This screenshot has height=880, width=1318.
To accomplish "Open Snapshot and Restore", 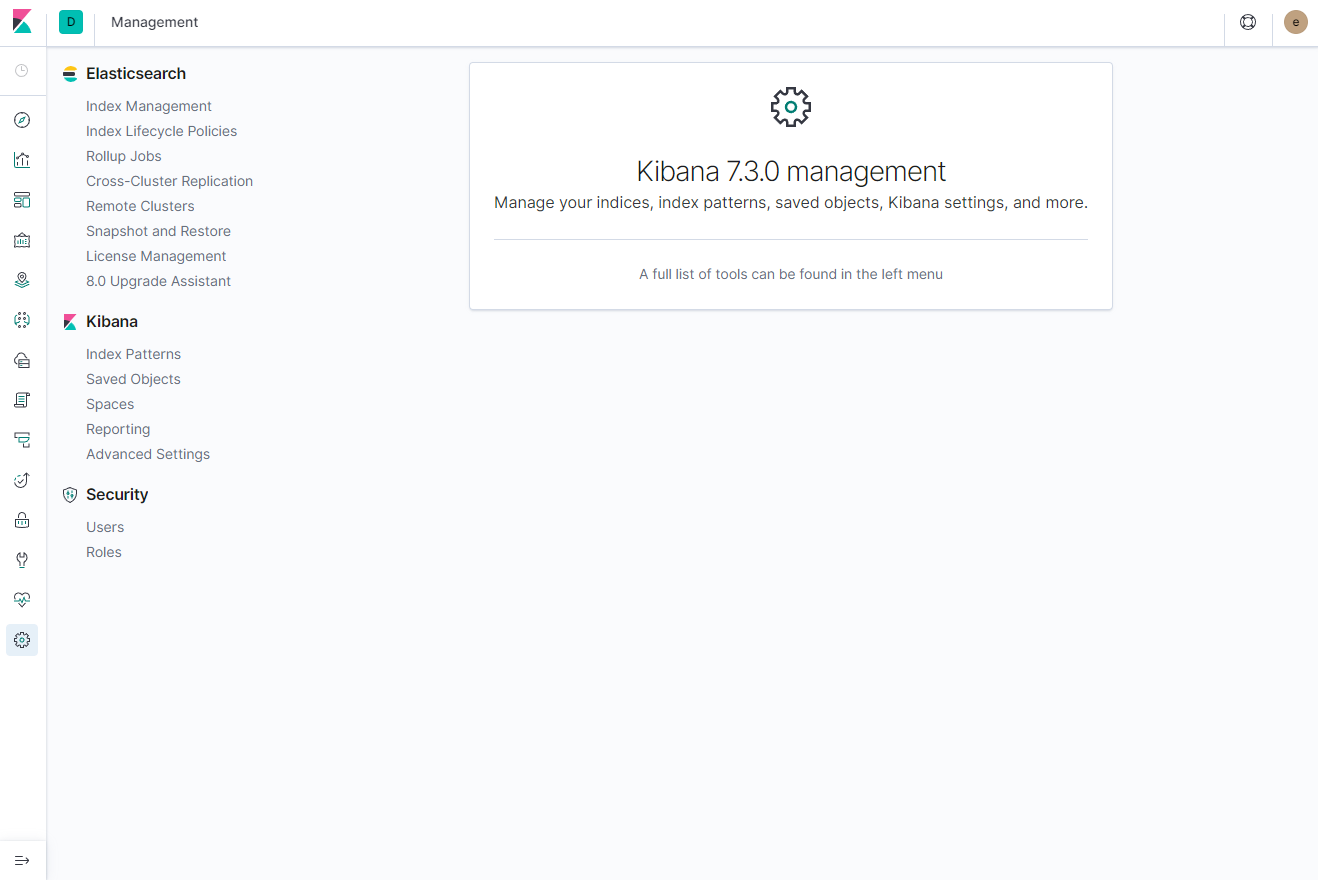I will coord(158,231).
